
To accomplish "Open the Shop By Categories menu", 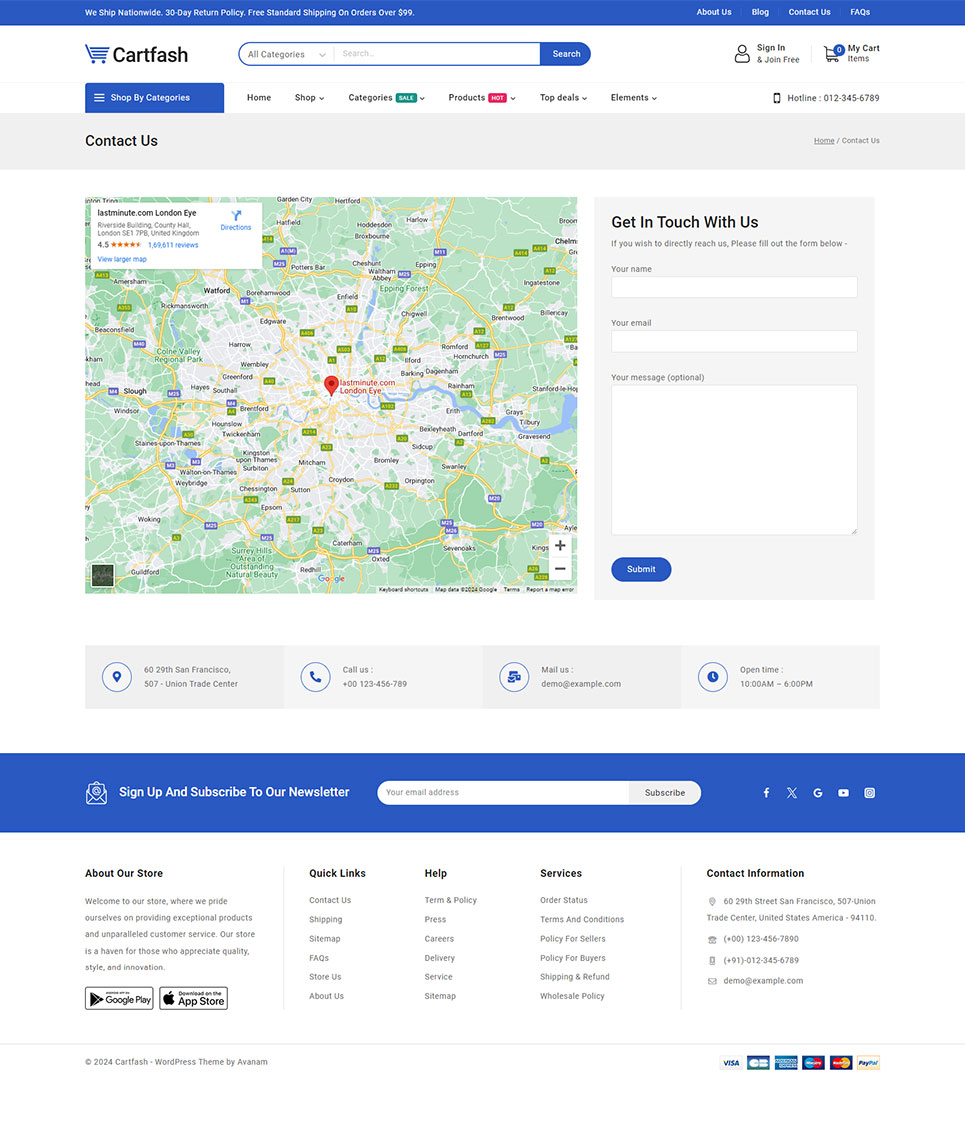I will click(x=154, y=98).
